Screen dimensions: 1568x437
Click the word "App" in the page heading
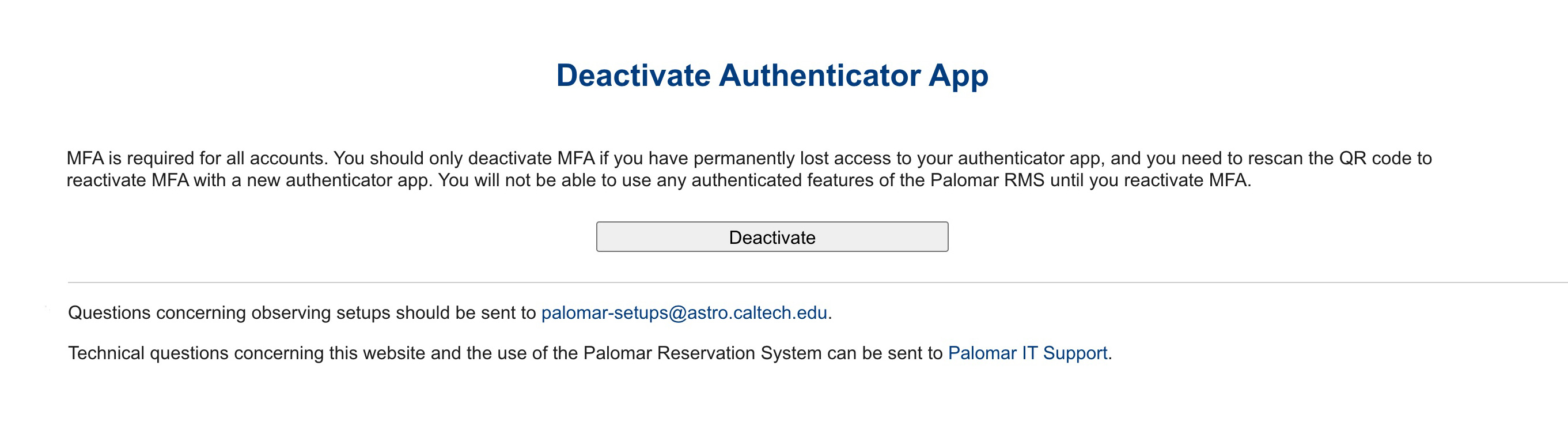(x=958, y=76)
